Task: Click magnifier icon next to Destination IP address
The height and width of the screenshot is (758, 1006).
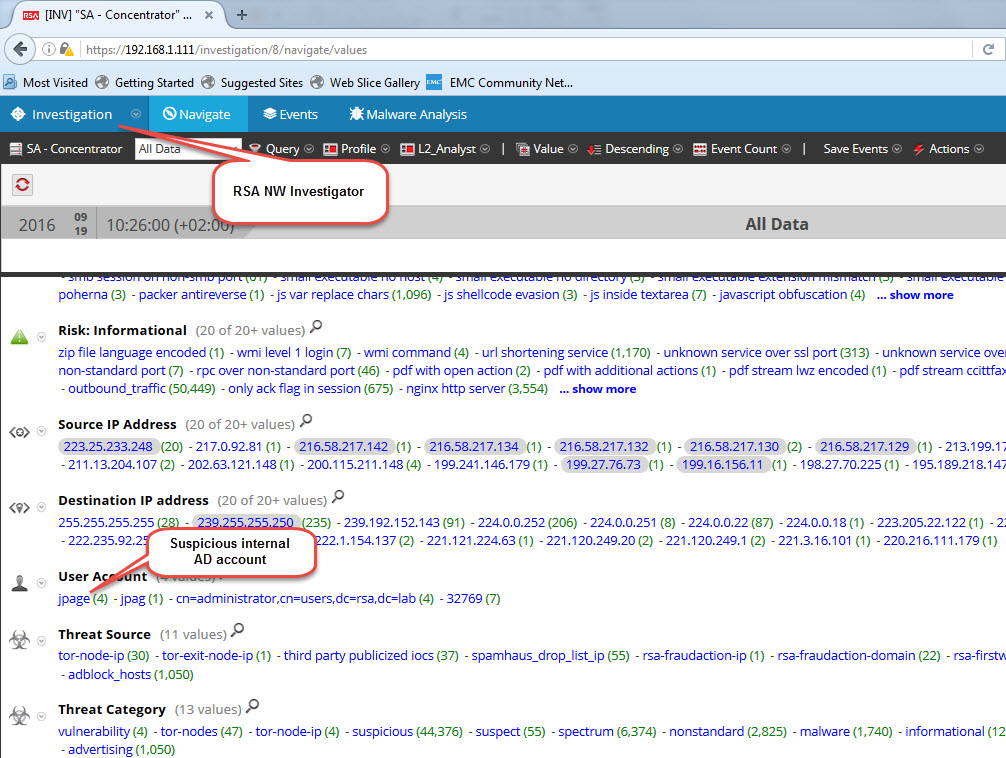Action: tap(339, 497)
